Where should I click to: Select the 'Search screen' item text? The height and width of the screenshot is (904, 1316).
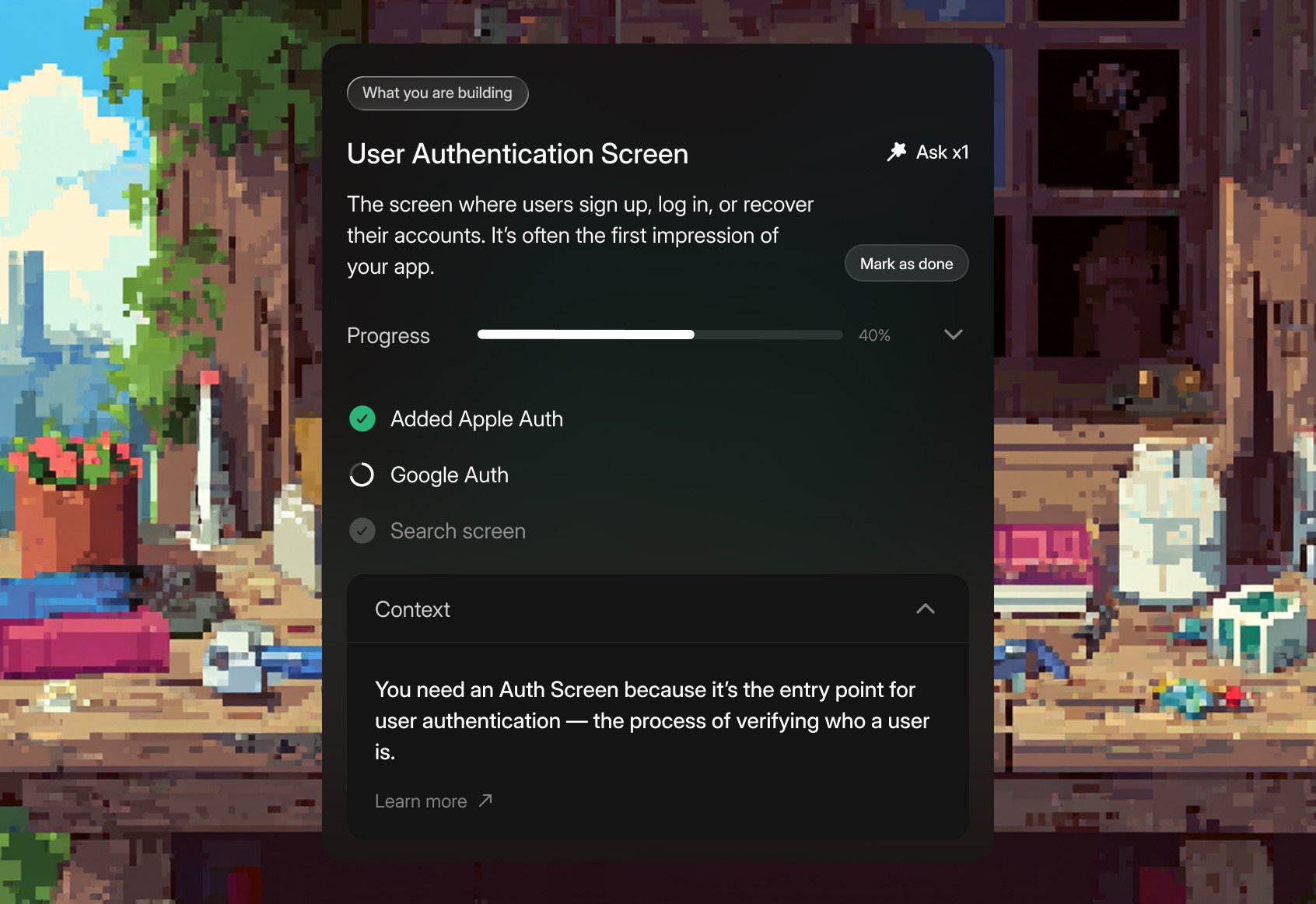pos(458,531)
